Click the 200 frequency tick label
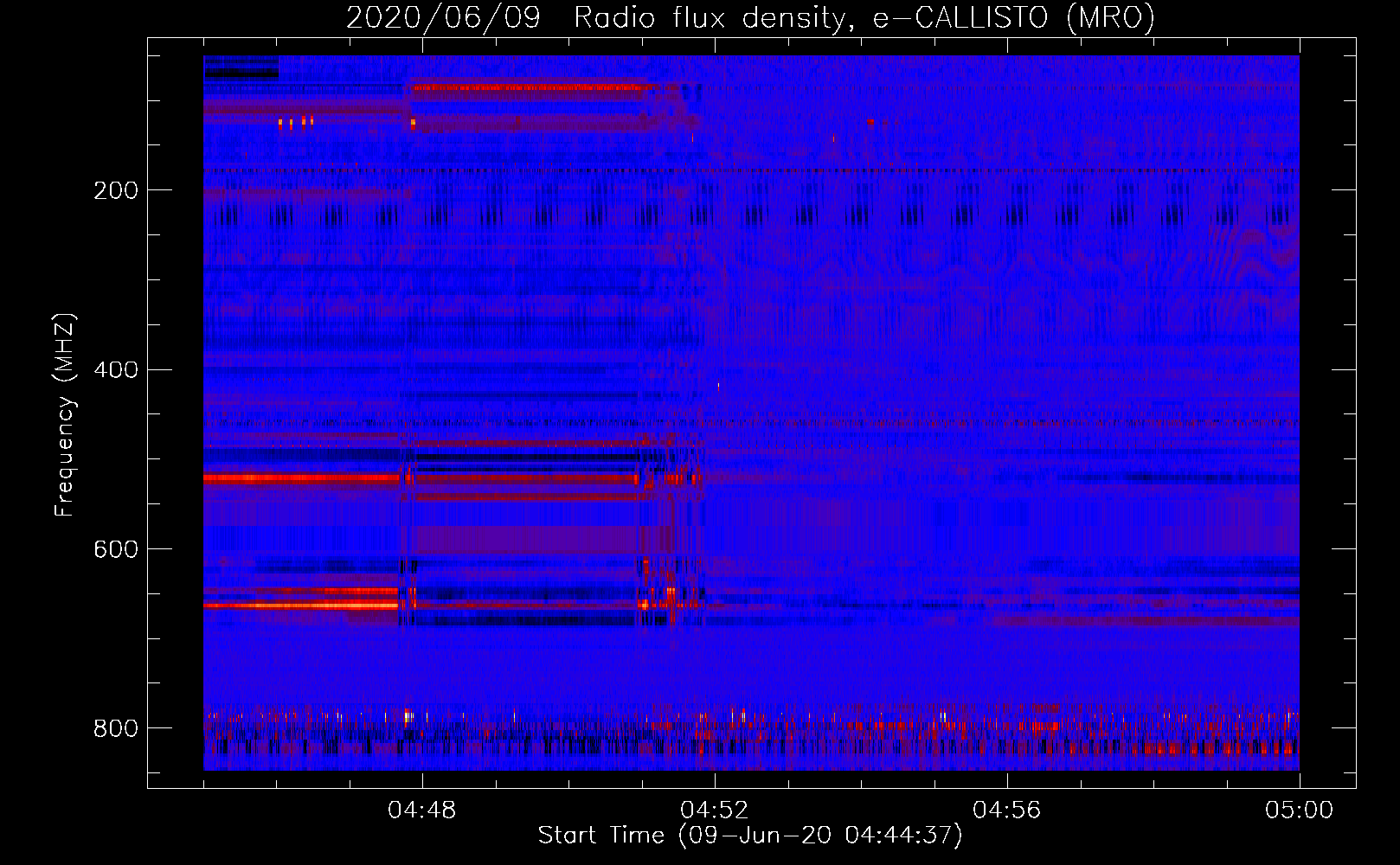 pos(116,190)
